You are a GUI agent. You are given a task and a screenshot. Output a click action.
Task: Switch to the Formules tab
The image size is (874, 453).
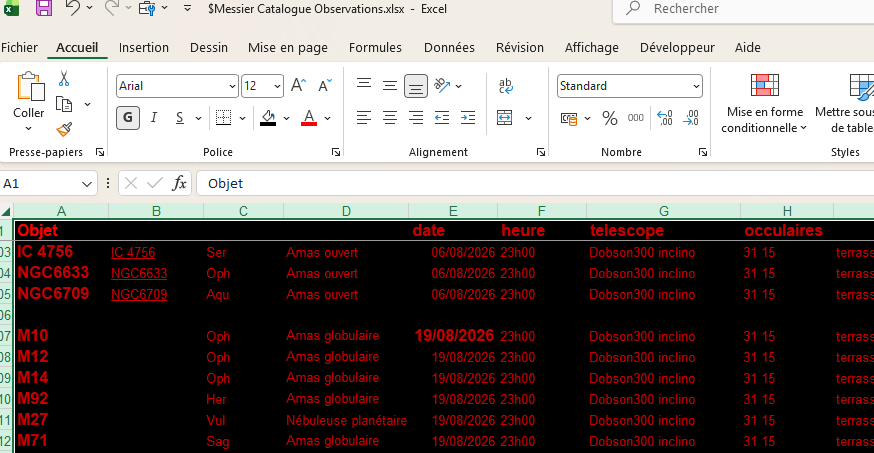pos(375,48)
